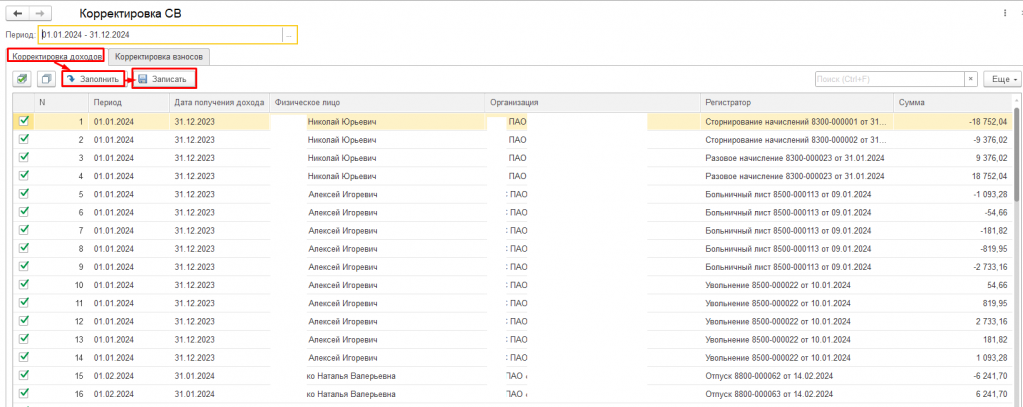Click the check all rows icon
This screenshot has width=1023, height=407.
(22, 79)
